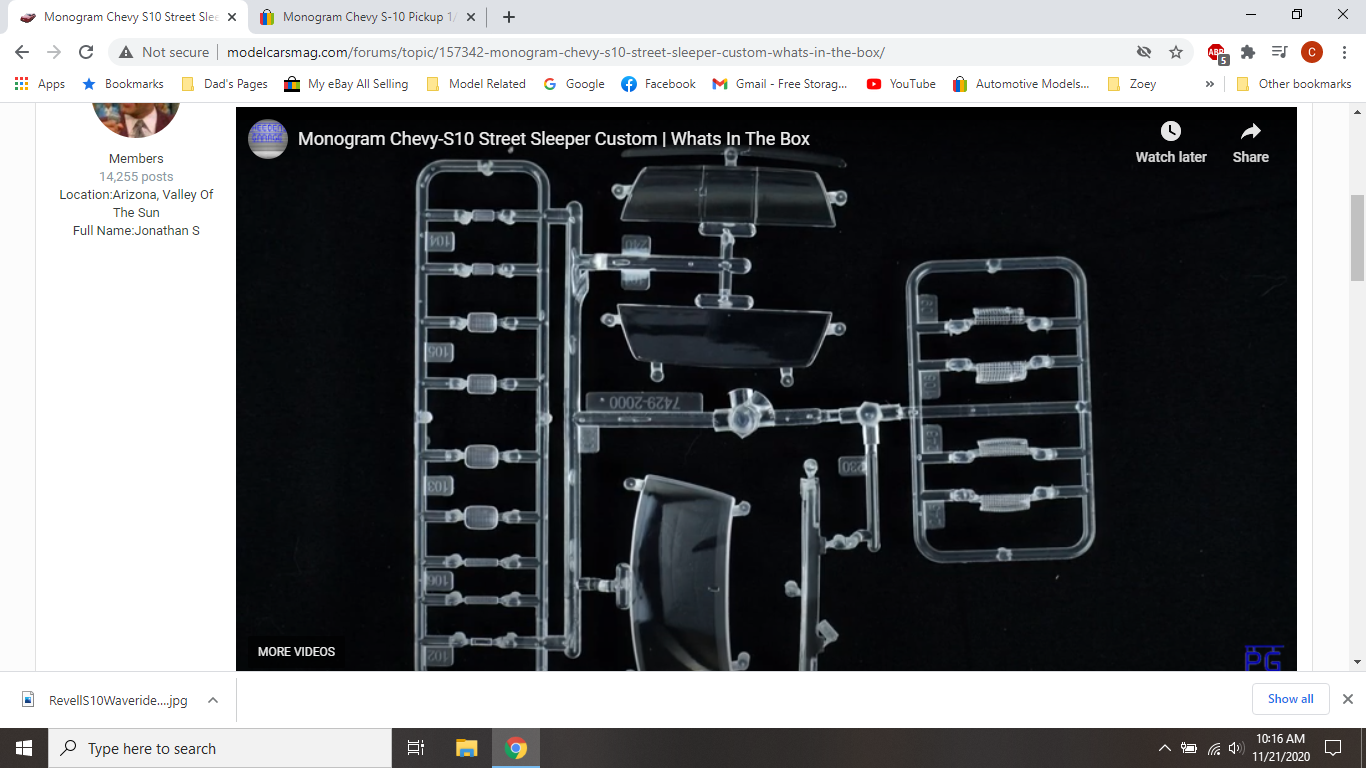Image resolution: width=1366 pixels, height=768 pixels.
Task: Open the Zoey bookmark folder
Action: [x=1131, y=84]
